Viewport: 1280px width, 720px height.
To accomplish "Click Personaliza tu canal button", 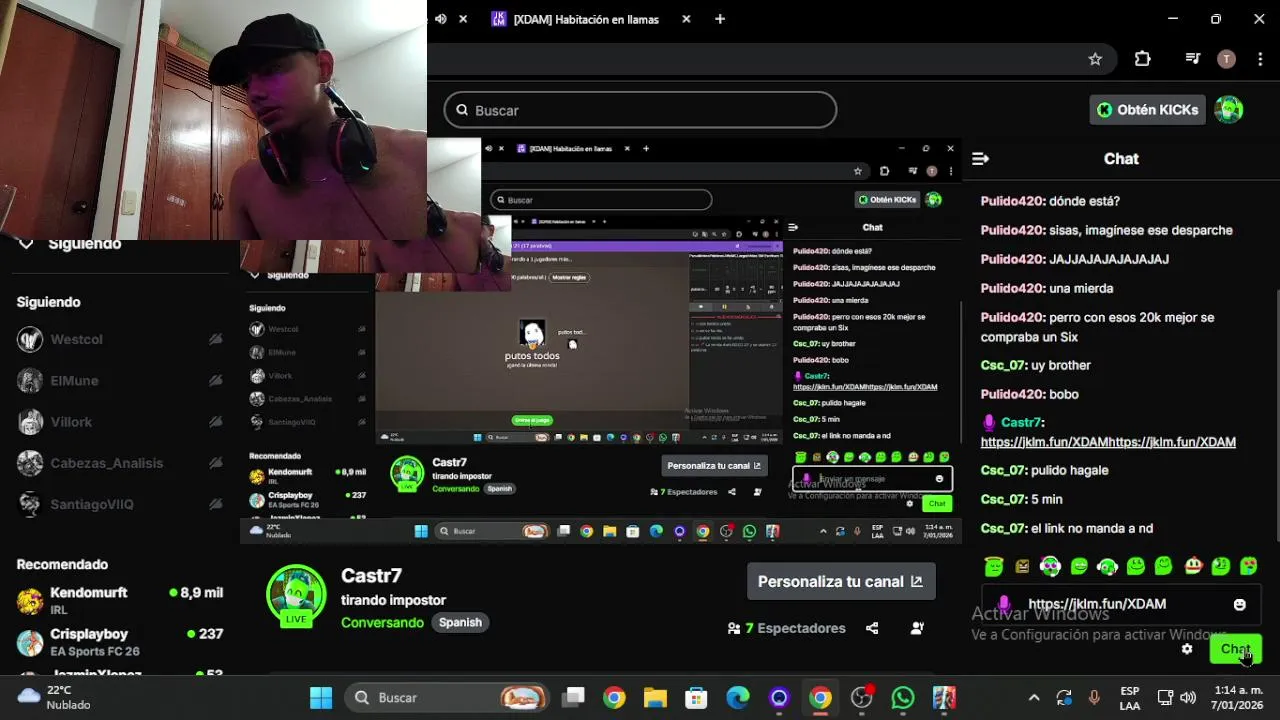I will click(841, 581).
